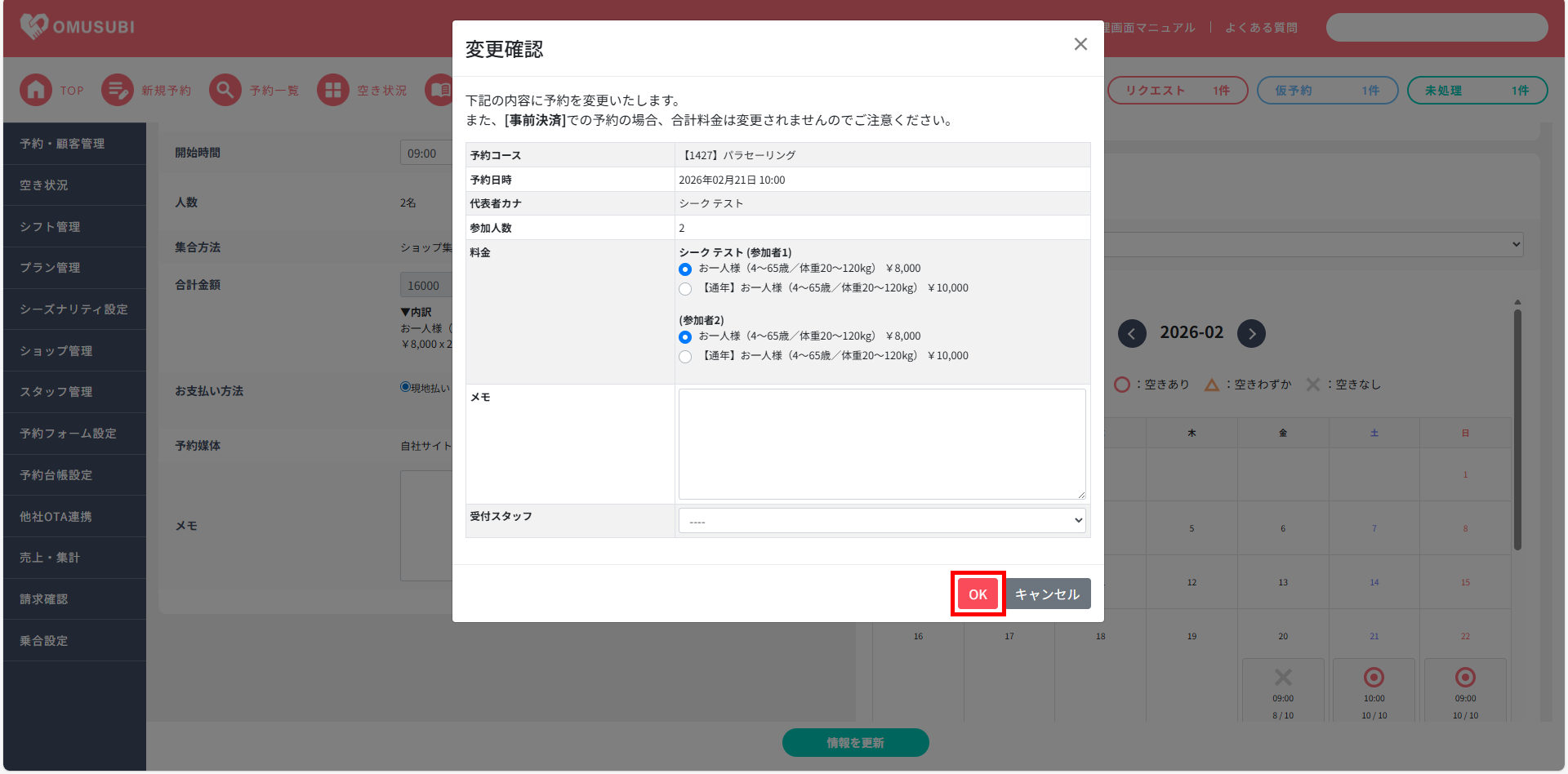
Task: Select 通年 ¥10,000 rate for 参加者1
Action: [x=685, y=289]
